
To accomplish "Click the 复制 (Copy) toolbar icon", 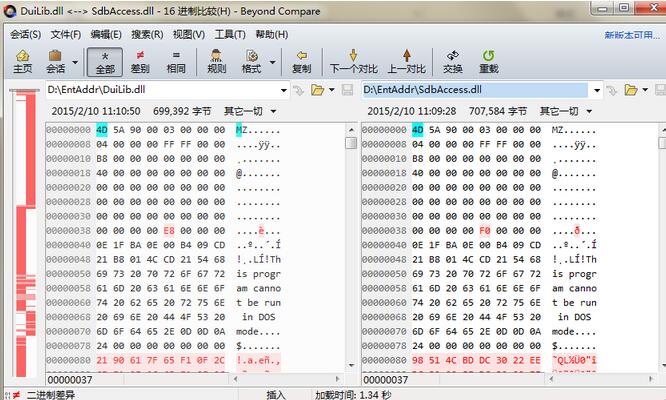I will coord(301,61).
